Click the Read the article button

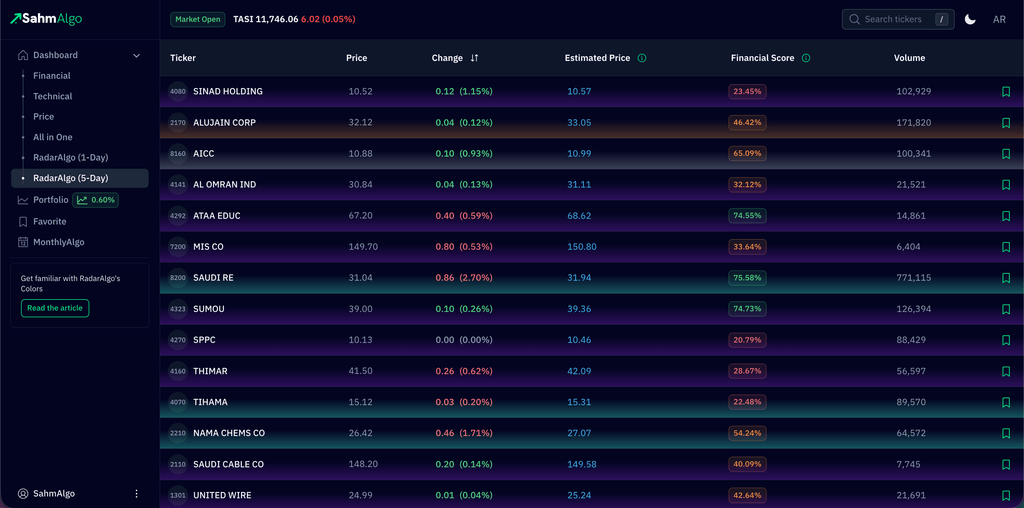click(x=55, y=308)
